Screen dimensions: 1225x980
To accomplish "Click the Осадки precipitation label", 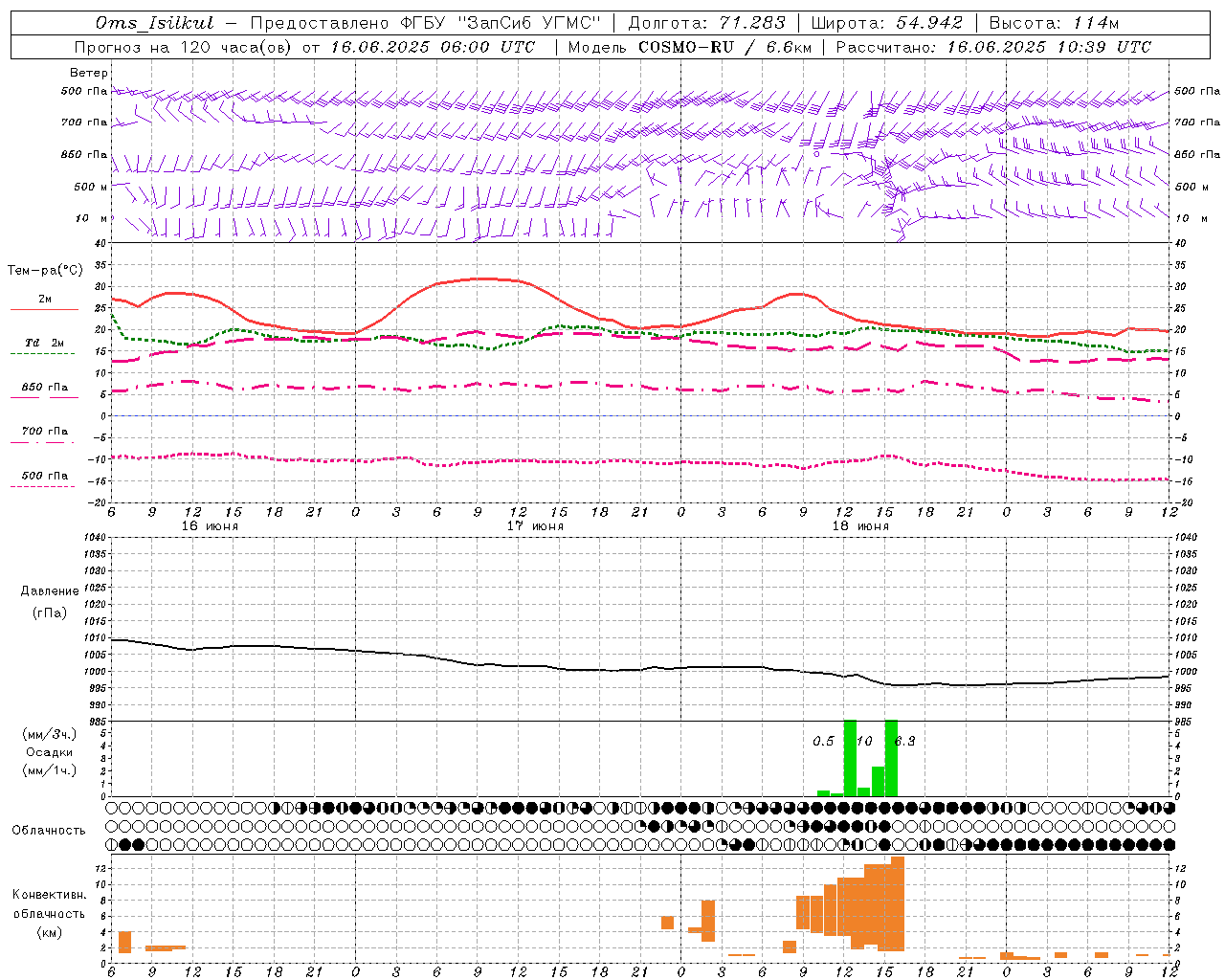I will pyautogui.click(x=50, y=752).
